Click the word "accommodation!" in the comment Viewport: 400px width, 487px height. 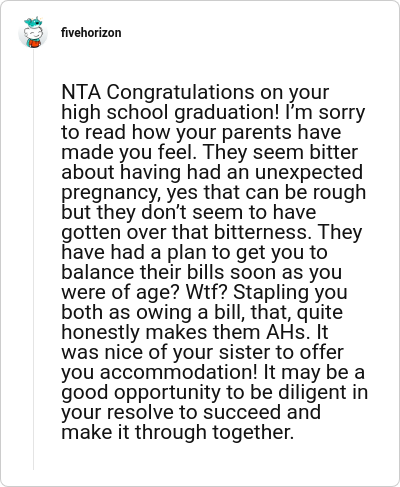pyautogui.click(x=178, y=372)
